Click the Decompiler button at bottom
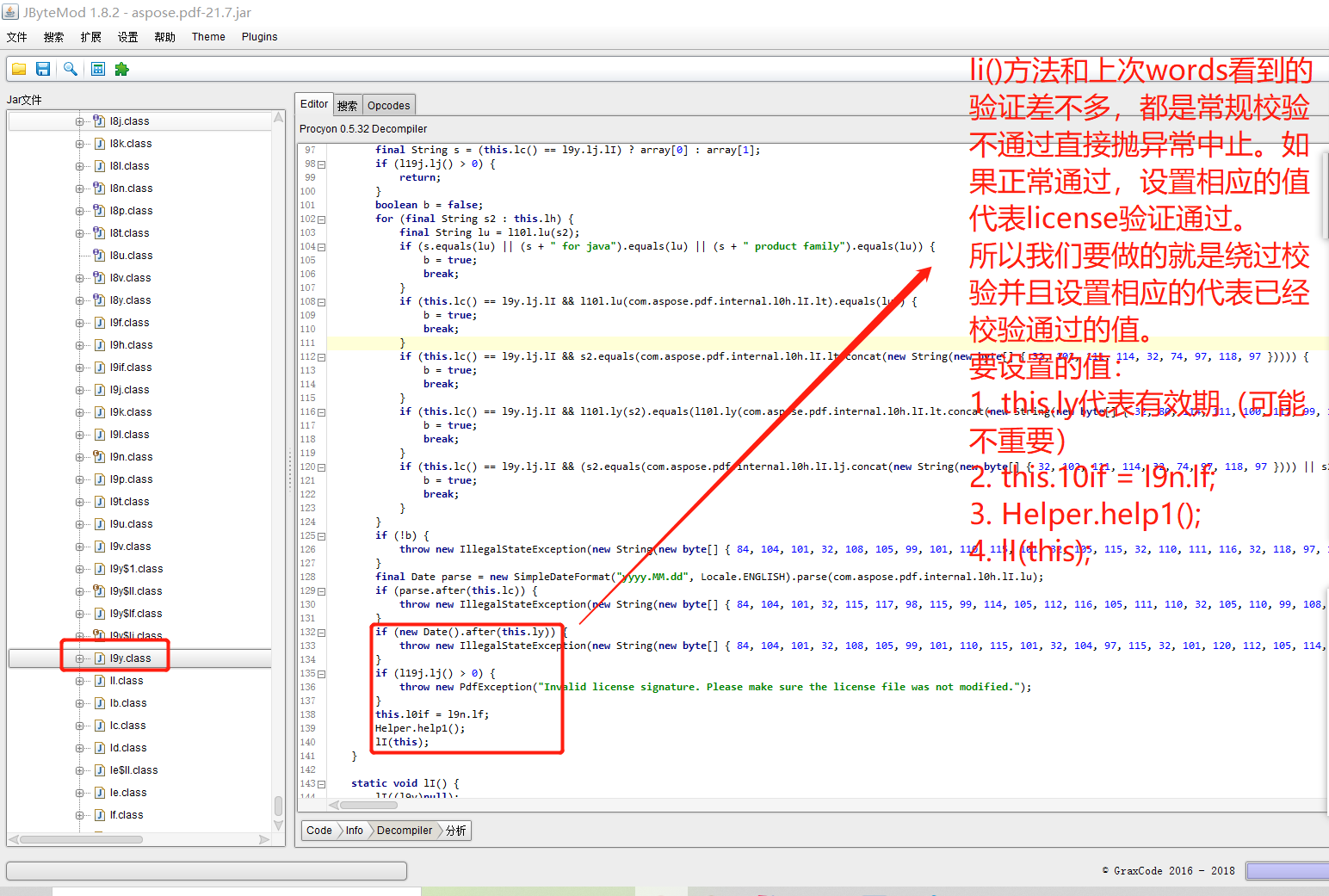Image resolution: width=1329 pixels, height=896 pixels. 405,831
